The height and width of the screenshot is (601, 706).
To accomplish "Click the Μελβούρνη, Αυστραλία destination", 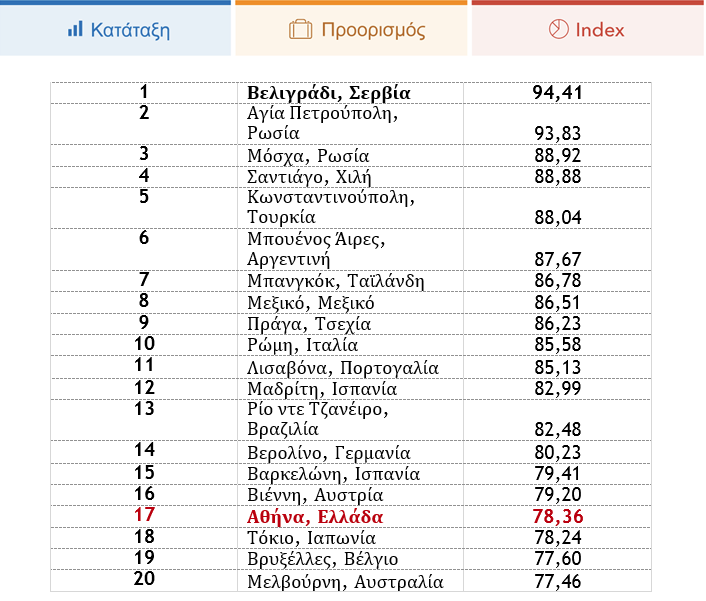I will (x=345, y=582).
